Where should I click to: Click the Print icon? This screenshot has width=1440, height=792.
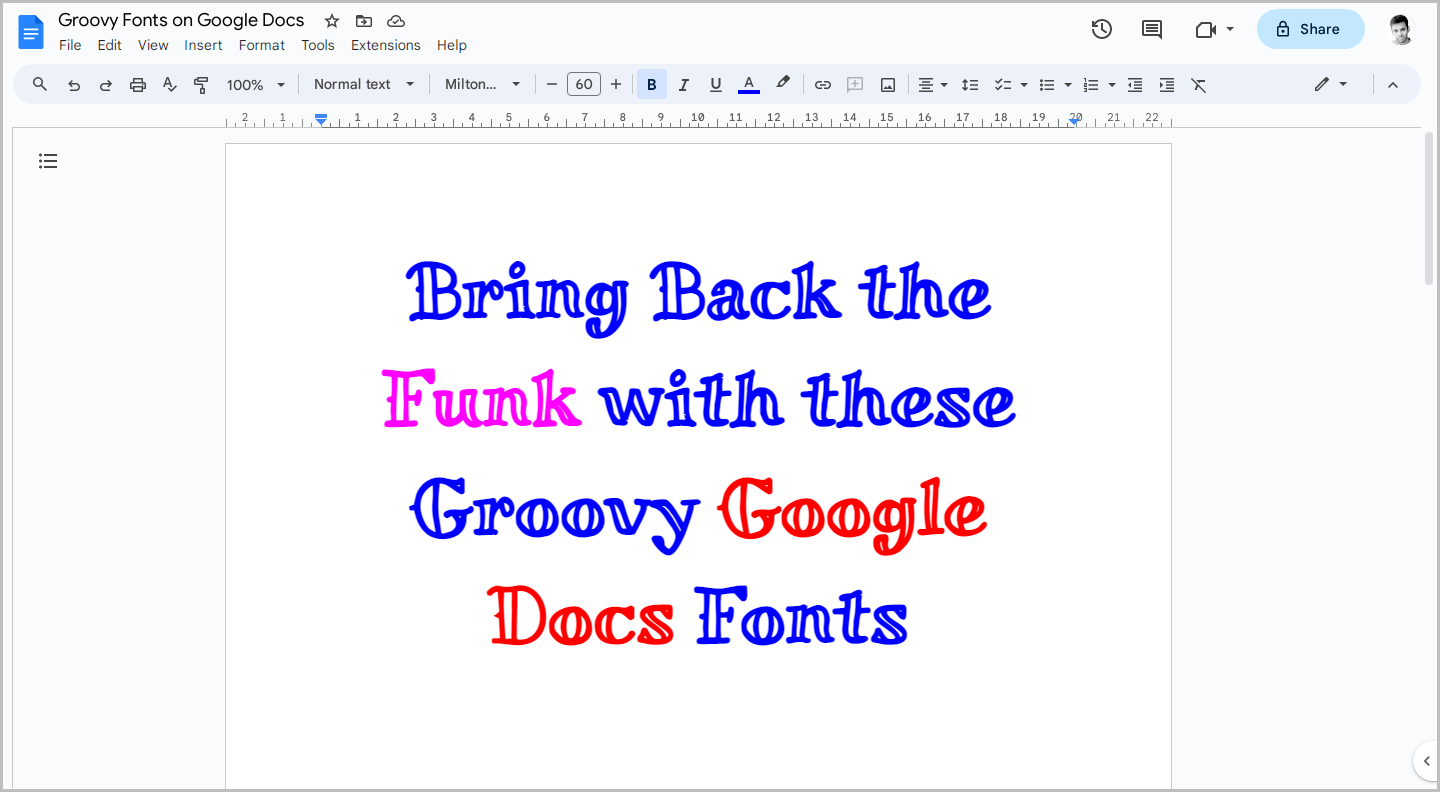pos(137,84)
